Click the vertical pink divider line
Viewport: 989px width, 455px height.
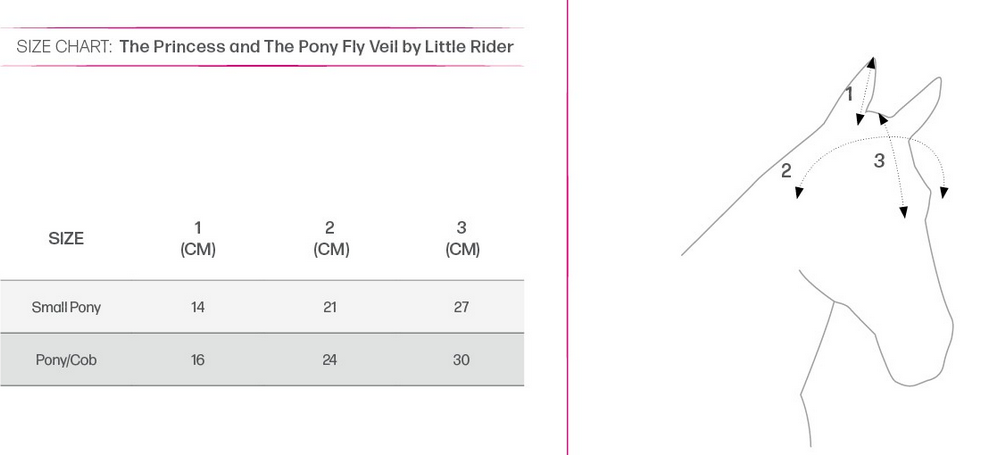pyautogui.click(x=568, y=227)
